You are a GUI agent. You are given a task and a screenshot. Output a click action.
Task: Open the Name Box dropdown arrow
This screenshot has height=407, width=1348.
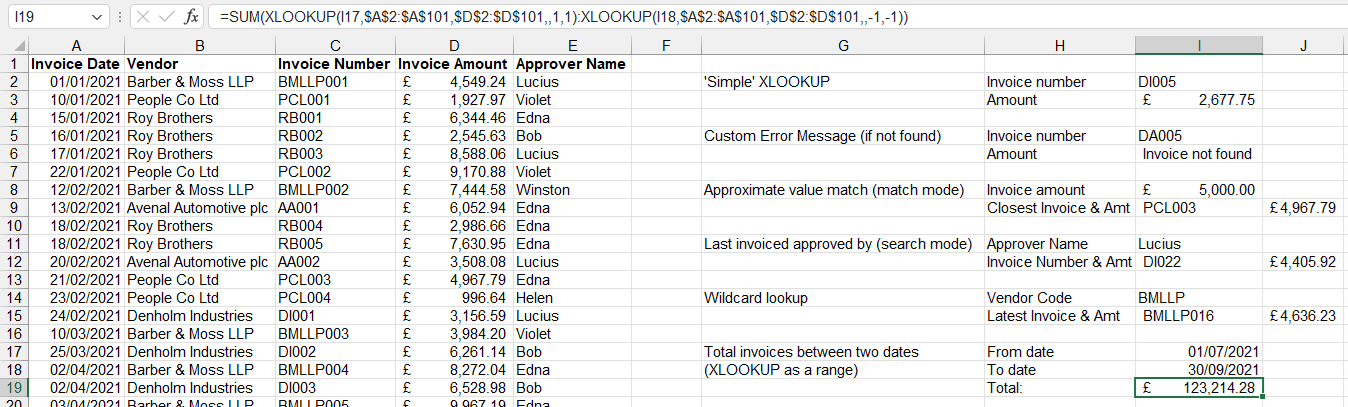96,17
